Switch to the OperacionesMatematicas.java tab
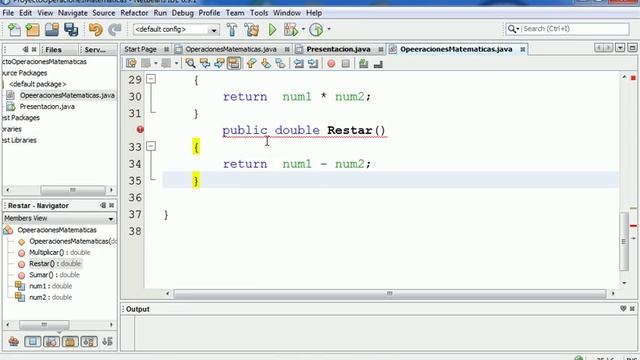The width and height of the screenshot is (640, 360). coord(231,49)
